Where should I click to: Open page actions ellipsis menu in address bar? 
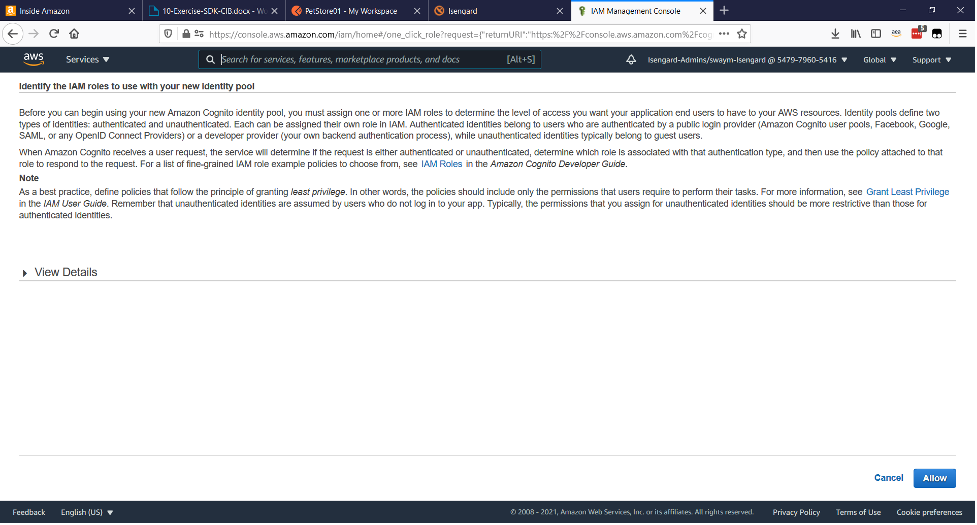pyautogui.click(x=723, y=34)
